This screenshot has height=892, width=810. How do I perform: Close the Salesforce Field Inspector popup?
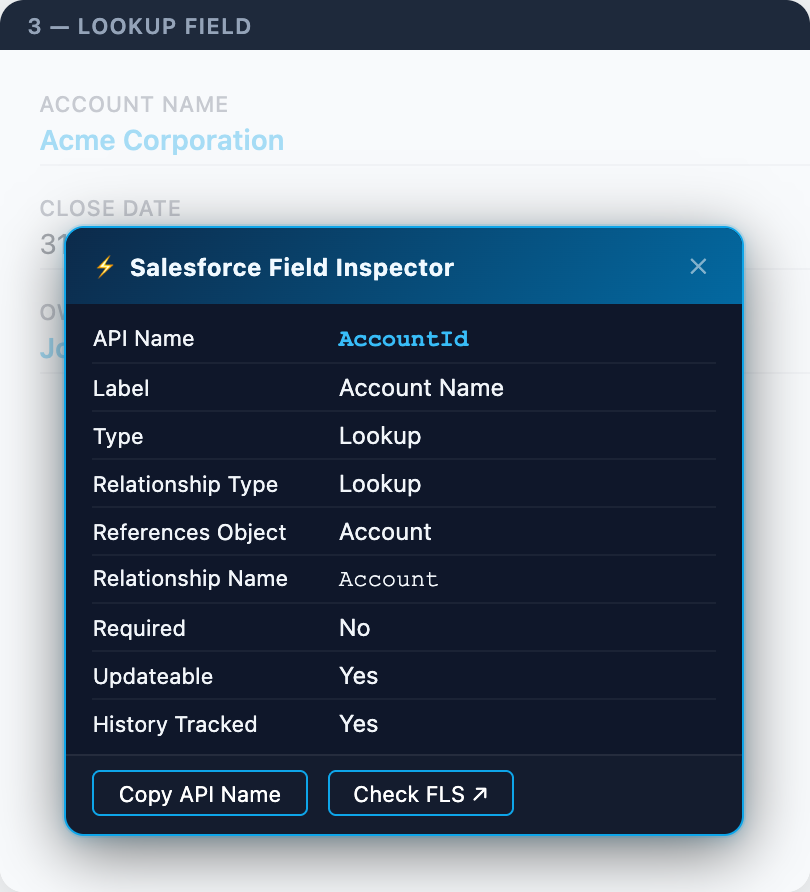pyautogui.click(x=698, y=266)
